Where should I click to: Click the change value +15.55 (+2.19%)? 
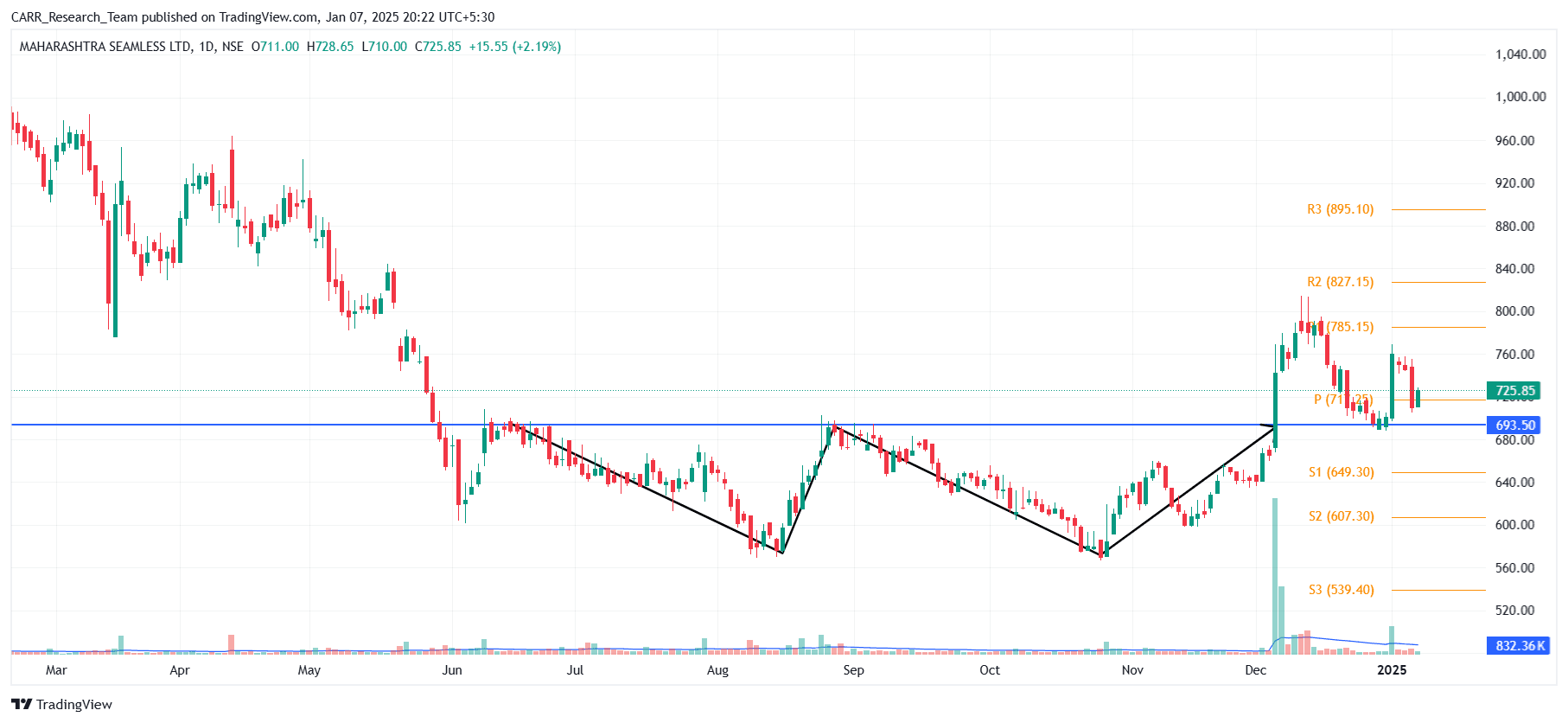(x=515, y=47)
